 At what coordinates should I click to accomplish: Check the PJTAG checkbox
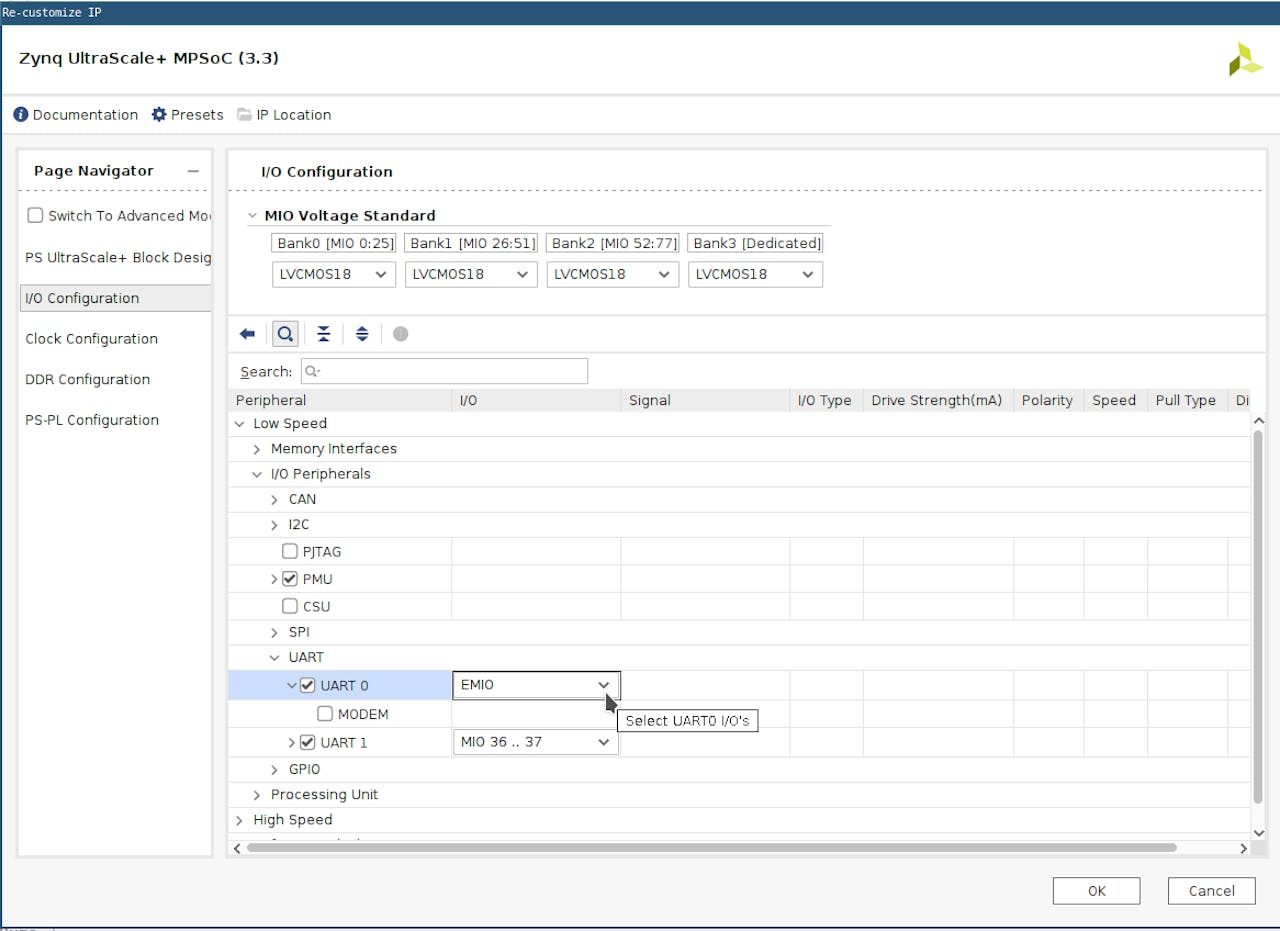tap(290, 551)
